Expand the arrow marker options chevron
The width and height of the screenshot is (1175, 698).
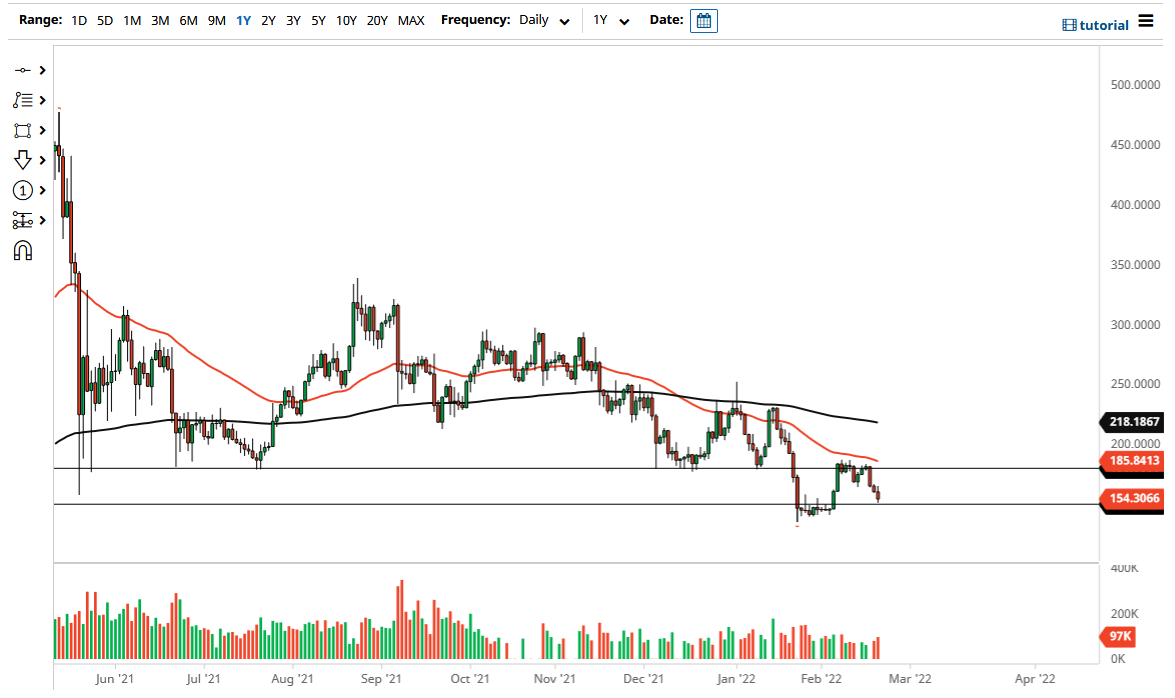(x=43, y=160)
